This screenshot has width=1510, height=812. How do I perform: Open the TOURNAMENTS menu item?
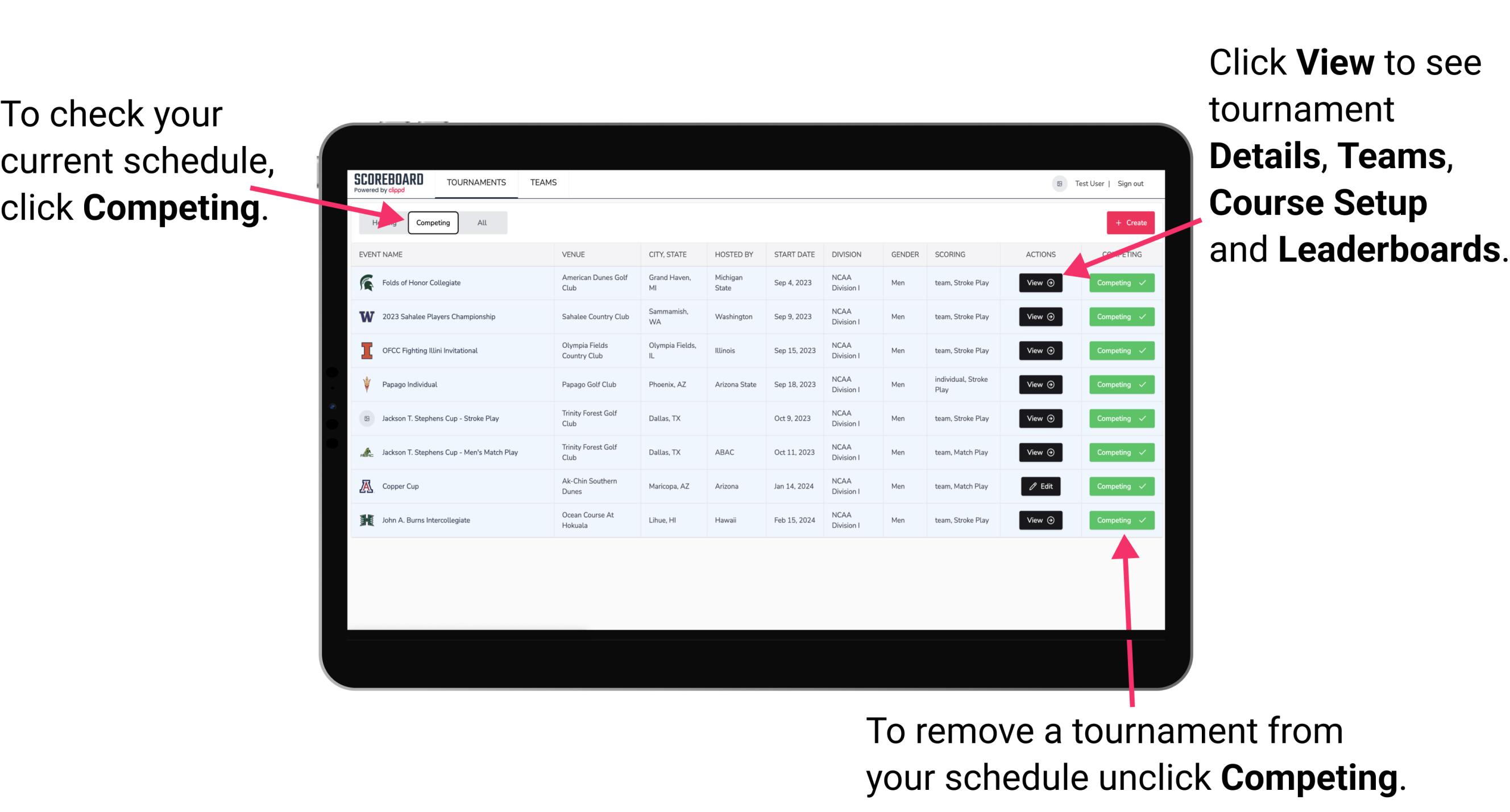click(x=475, y=182)
